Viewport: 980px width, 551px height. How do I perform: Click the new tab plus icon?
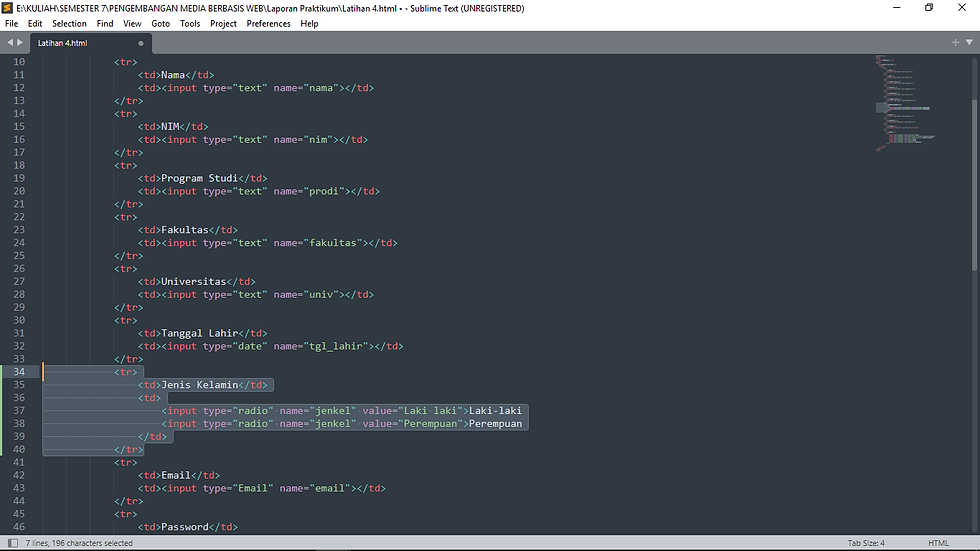[955, 42]
